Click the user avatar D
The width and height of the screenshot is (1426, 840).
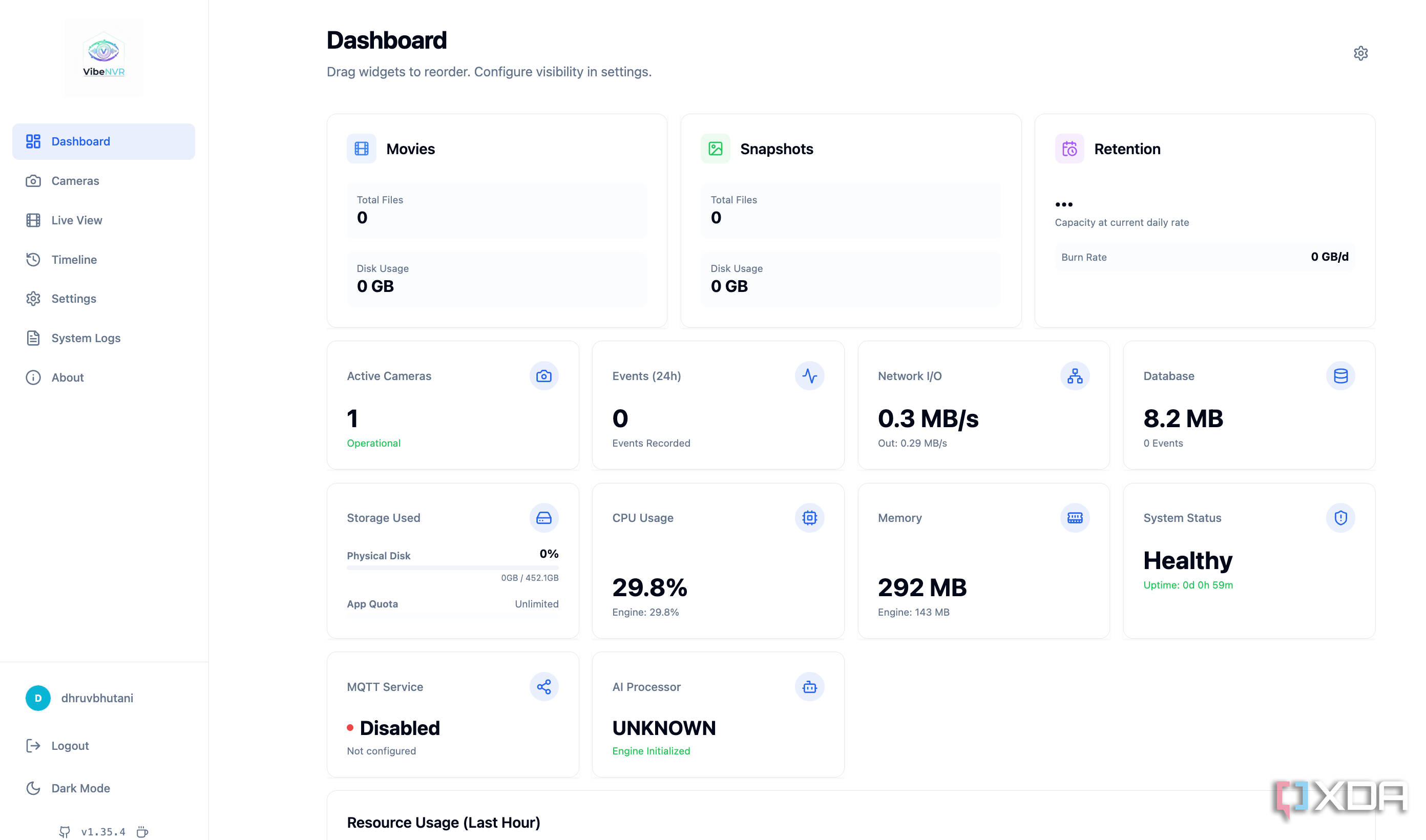(38, 698)
